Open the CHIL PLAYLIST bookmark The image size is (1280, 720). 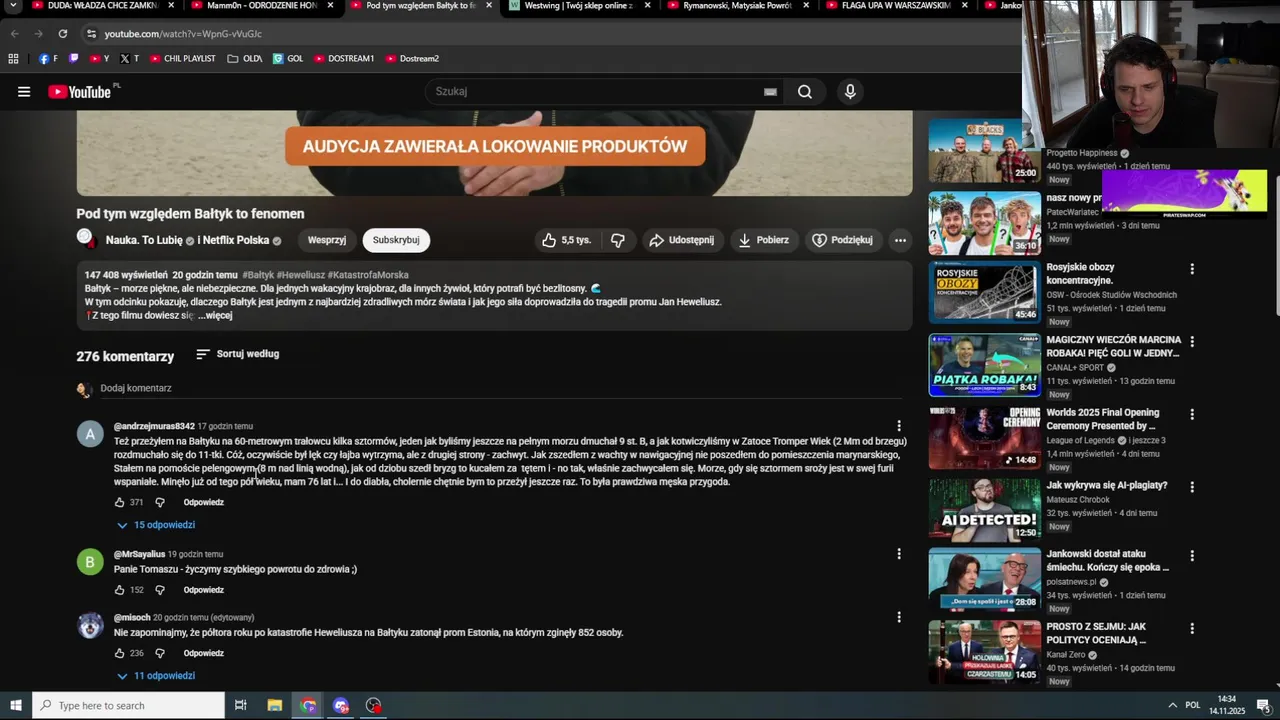182,59
